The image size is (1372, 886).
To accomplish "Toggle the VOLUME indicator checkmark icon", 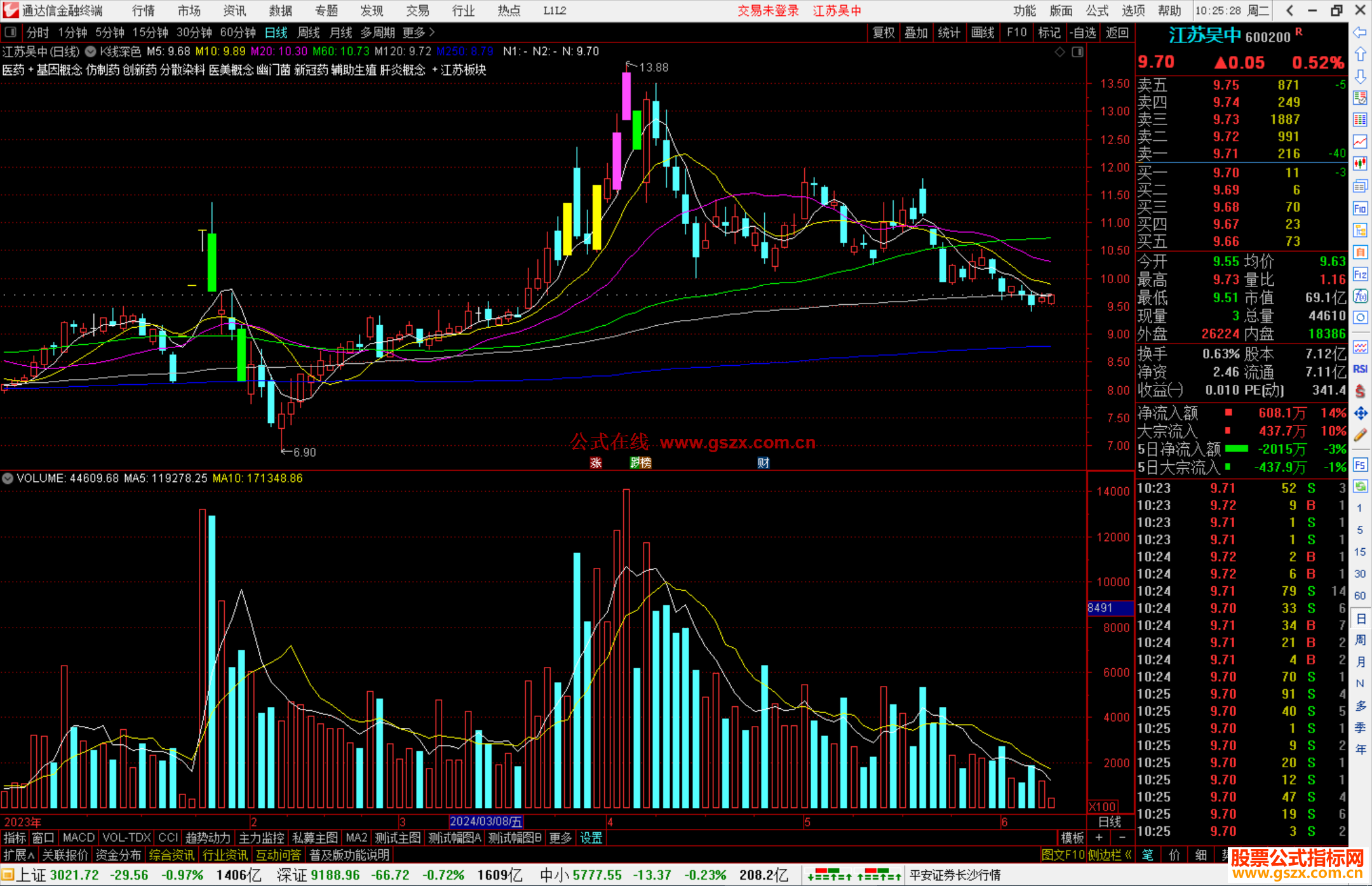I will [8, 478].
